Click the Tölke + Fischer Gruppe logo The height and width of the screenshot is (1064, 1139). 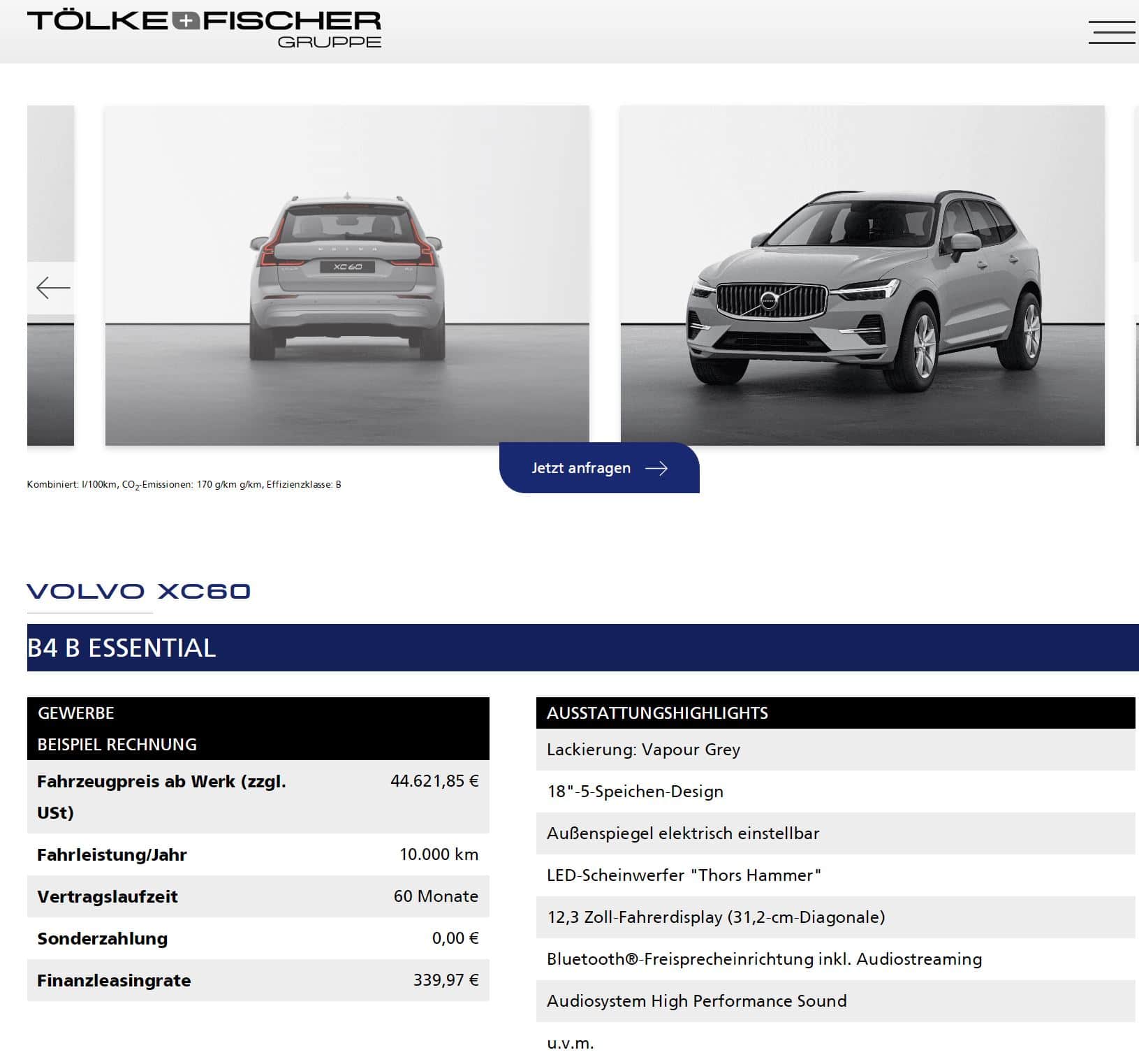204,29
